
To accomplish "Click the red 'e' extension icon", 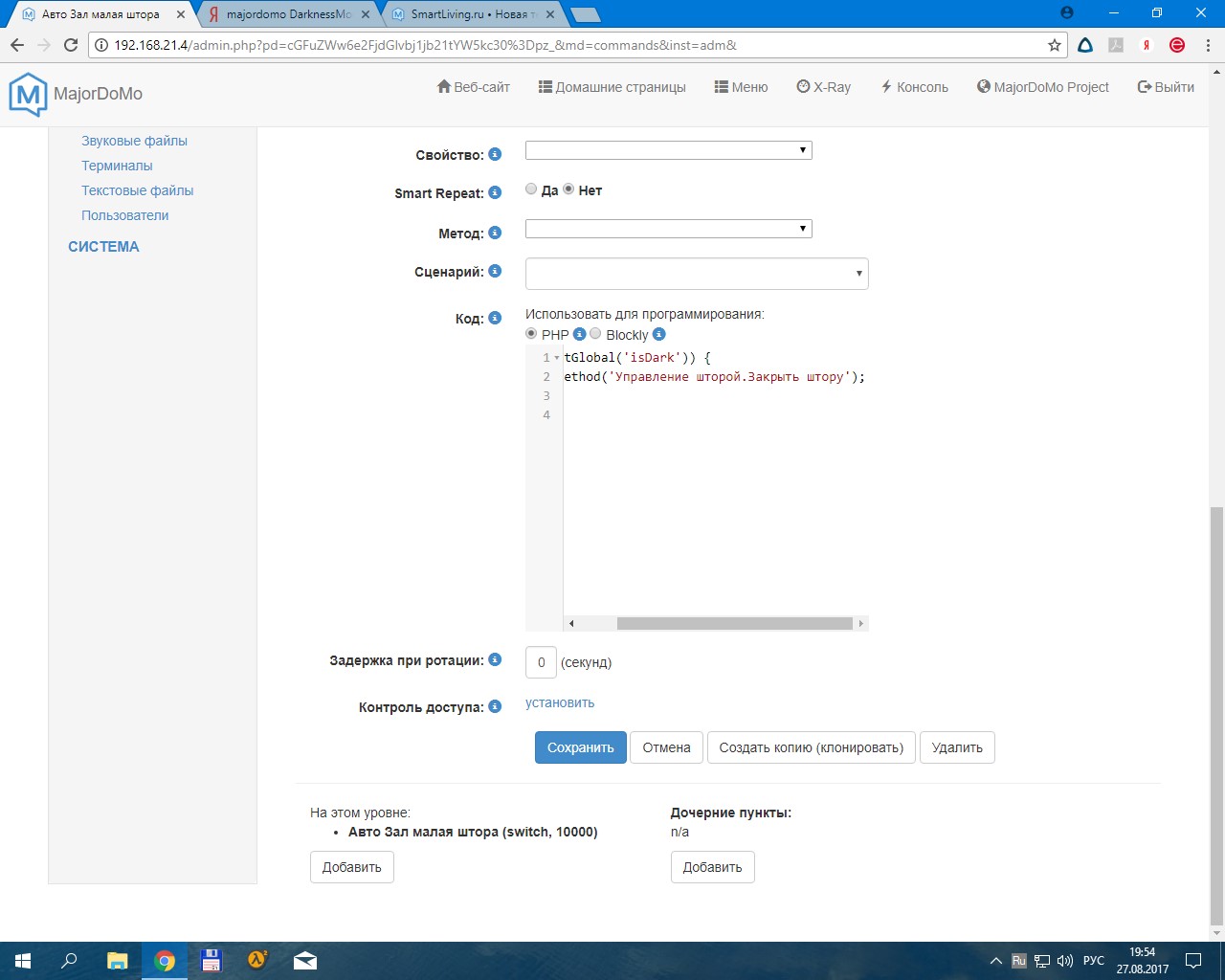I will [x=1177, y=45].
